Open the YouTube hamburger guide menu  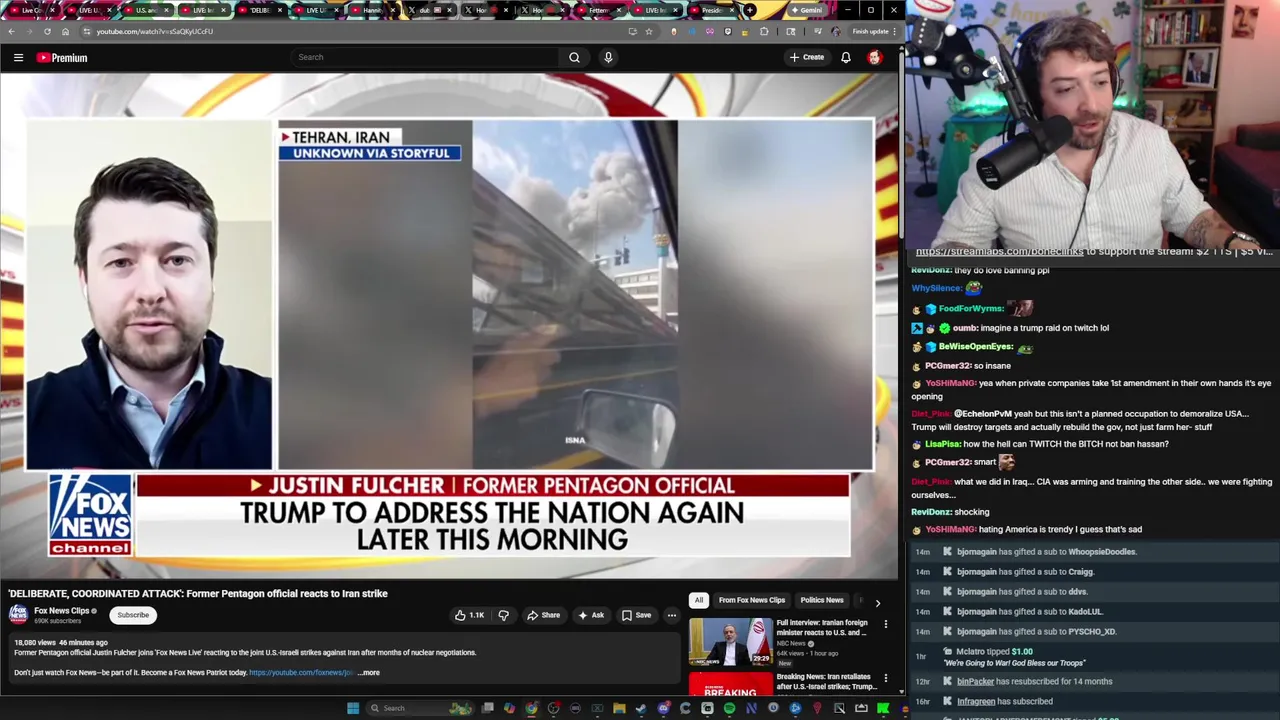coord(18,58)
